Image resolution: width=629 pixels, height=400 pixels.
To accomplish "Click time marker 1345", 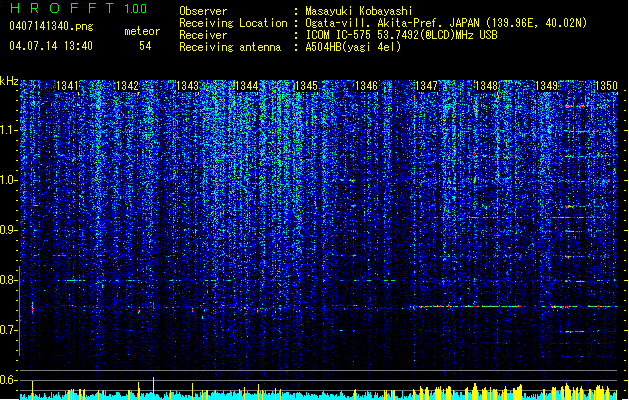I will pos(306,86).
